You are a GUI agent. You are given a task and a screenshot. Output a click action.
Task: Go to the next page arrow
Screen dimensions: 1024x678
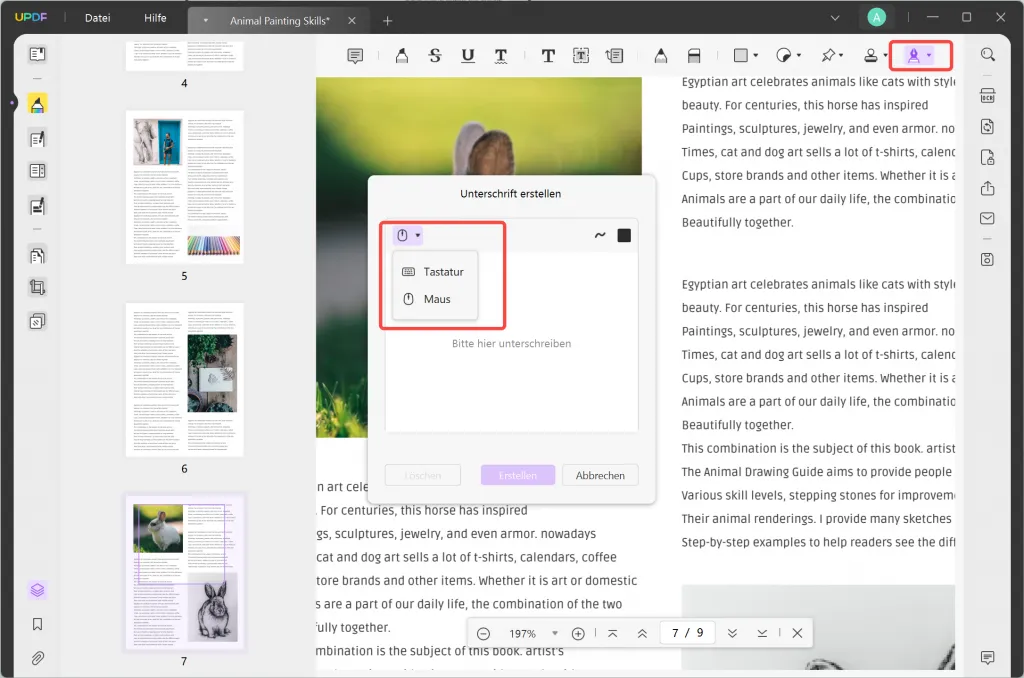point(732,634)
